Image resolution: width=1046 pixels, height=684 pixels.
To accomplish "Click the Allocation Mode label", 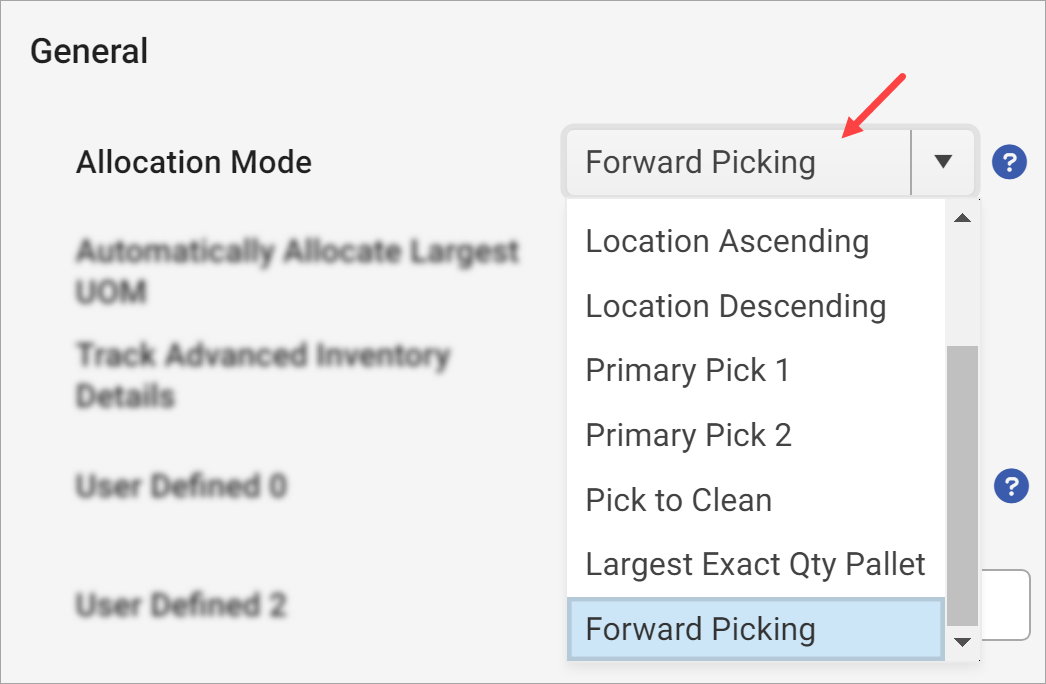I will (192, 162).
